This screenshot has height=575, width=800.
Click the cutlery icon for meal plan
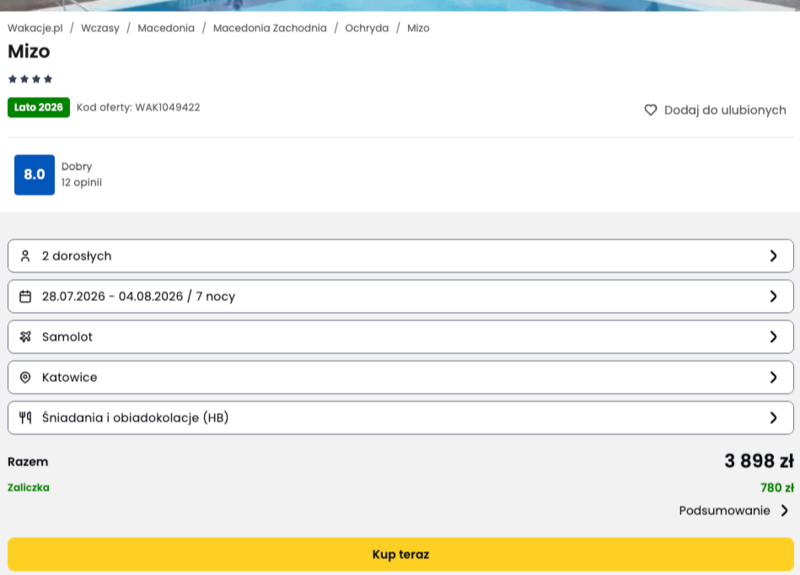point(26,418)
